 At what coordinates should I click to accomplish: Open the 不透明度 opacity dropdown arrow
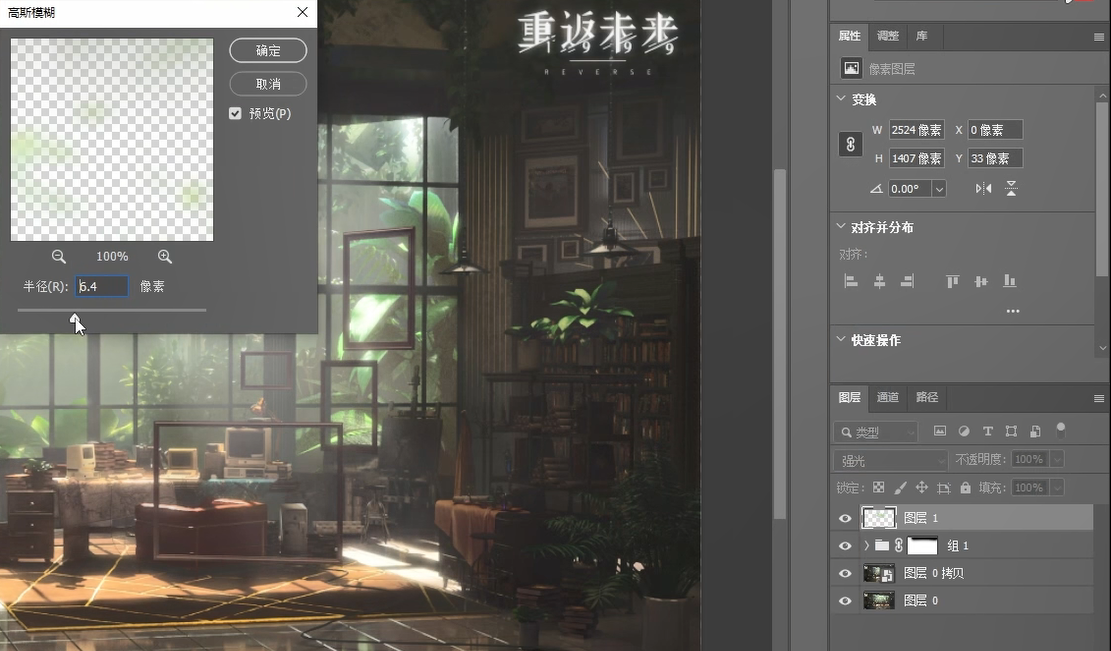coord(1057,460)
